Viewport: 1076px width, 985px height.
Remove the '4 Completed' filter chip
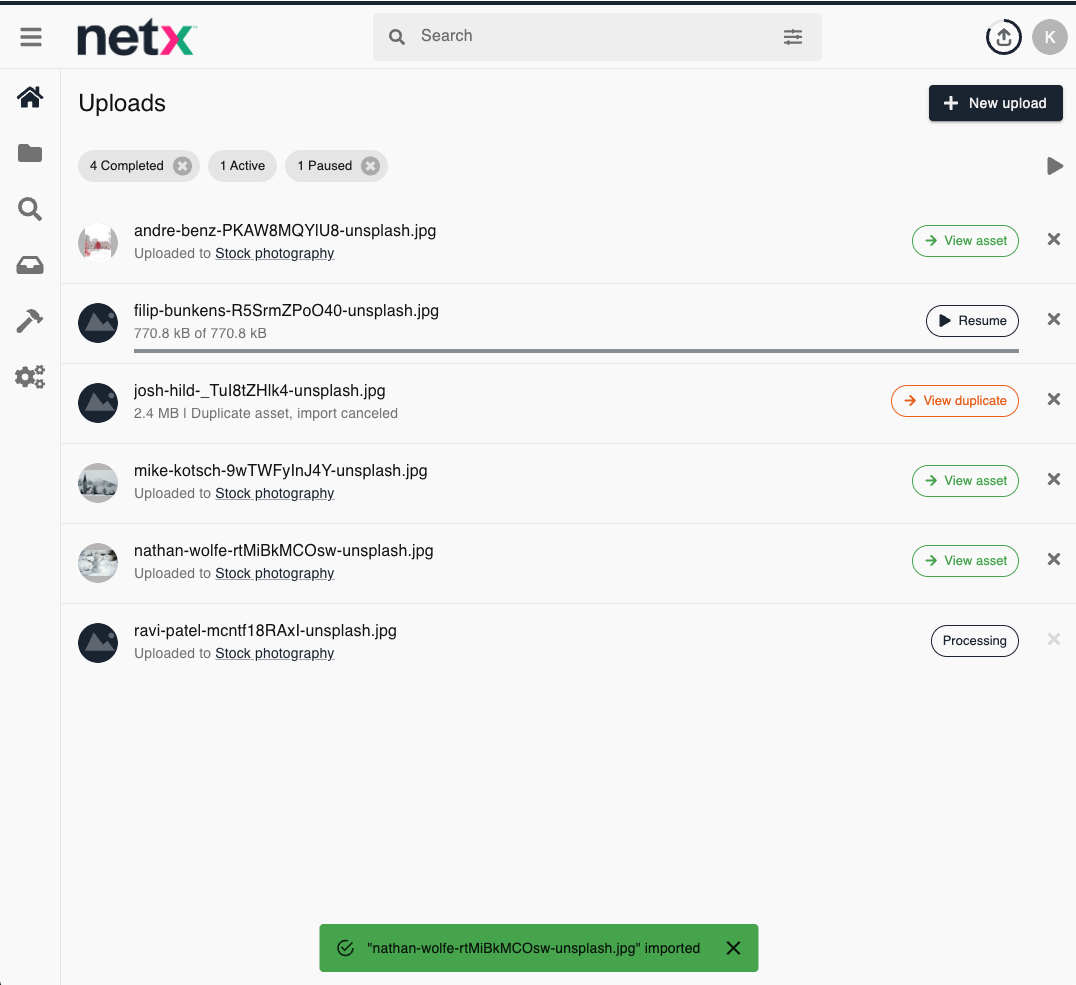tap(182, 166)
